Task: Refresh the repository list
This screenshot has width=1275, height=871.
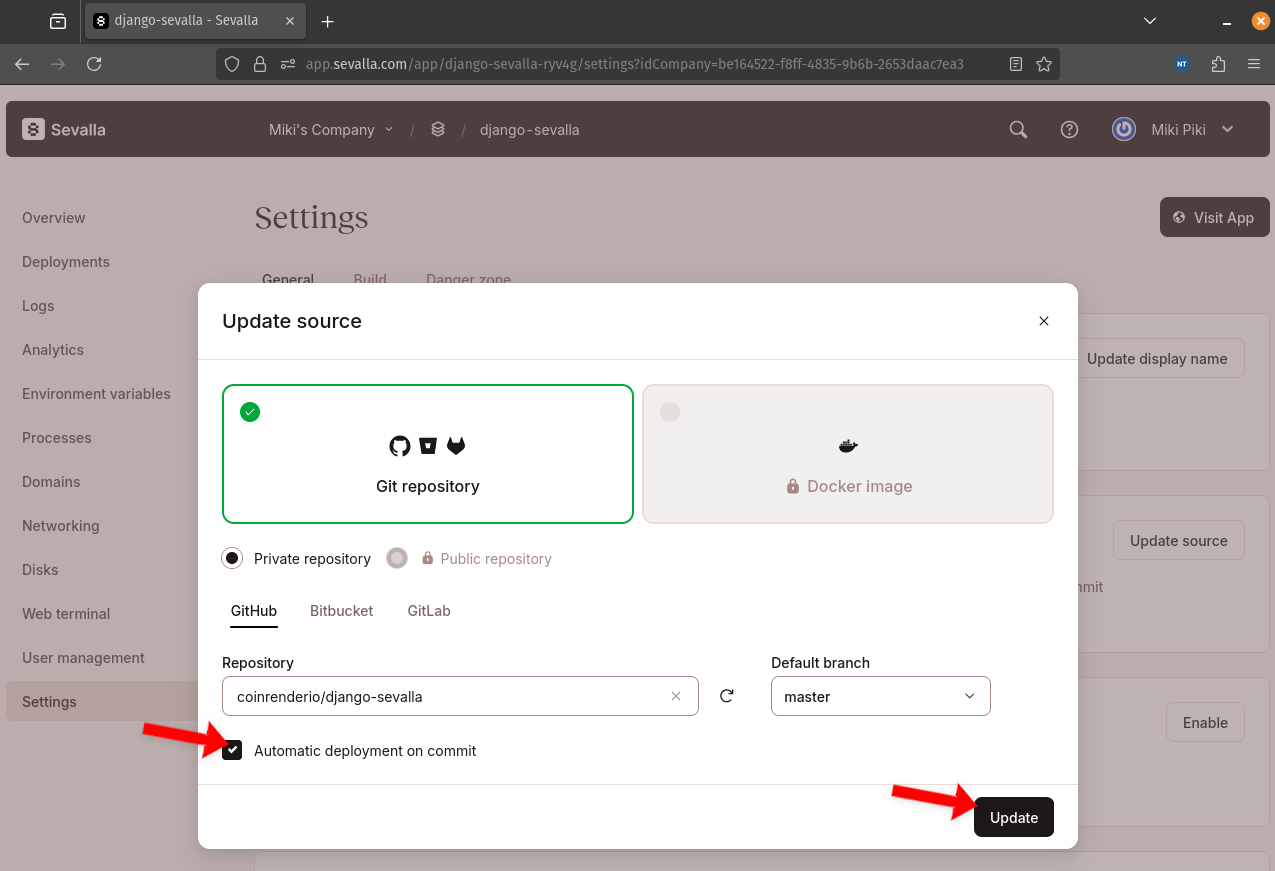Action: [726, 696]
